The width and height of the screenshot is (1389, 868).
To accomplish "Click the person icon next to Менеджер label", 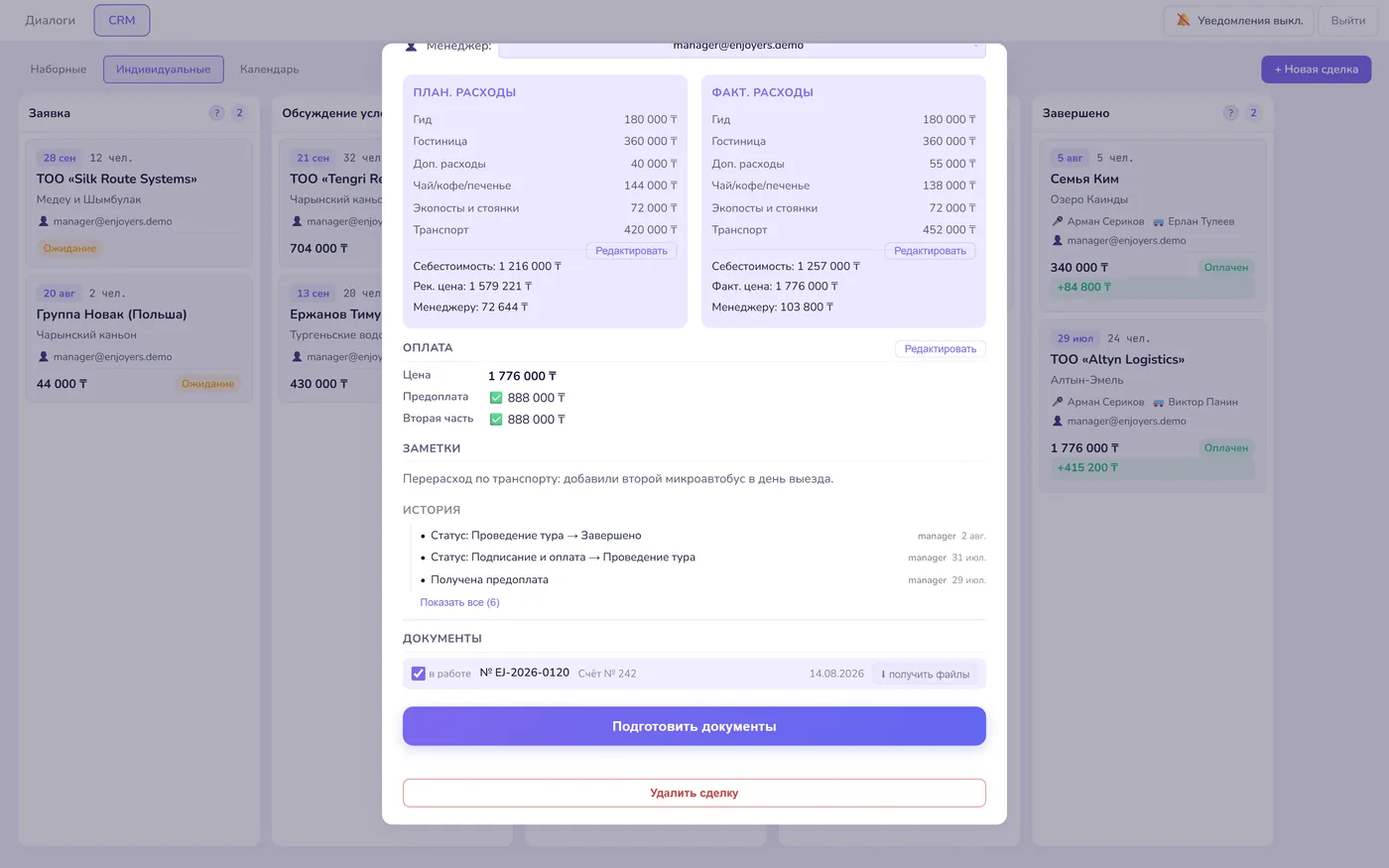I will click(x=411, y=47).
